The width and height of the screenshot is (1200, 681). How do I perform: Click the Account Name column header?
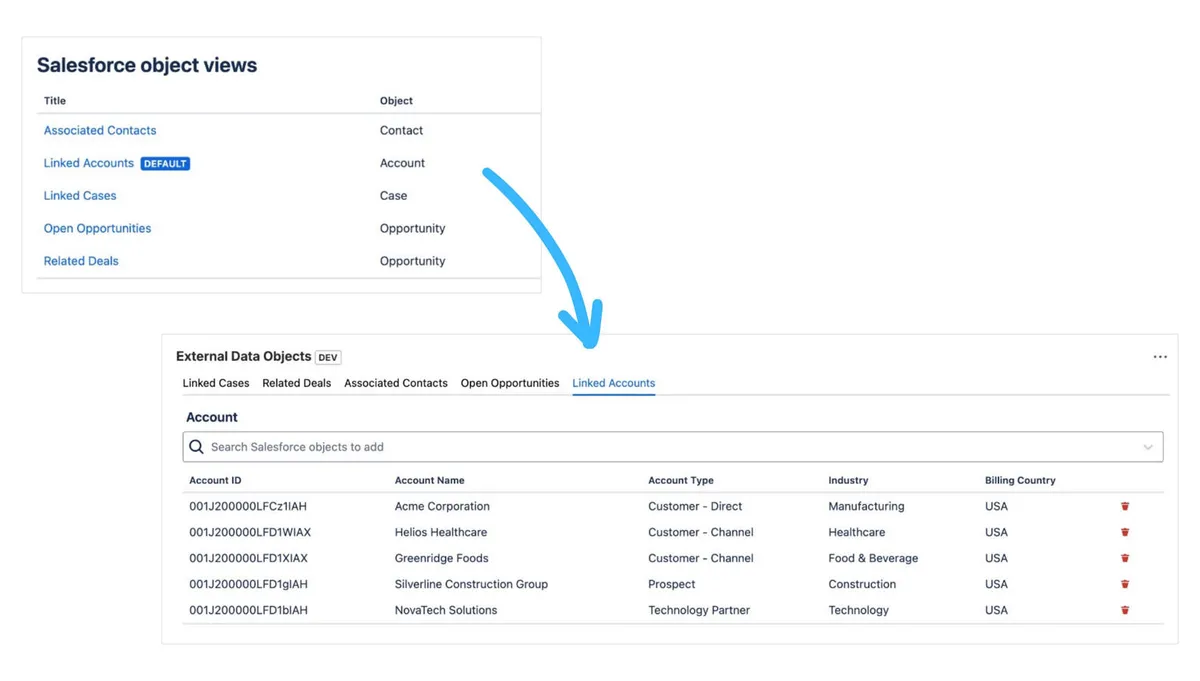point(429,480)
